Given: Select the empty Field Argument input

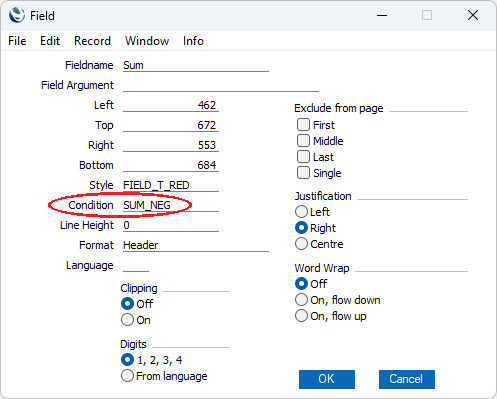Looking at the screenshot, I should pyautogui.click(x=221, y=85).
